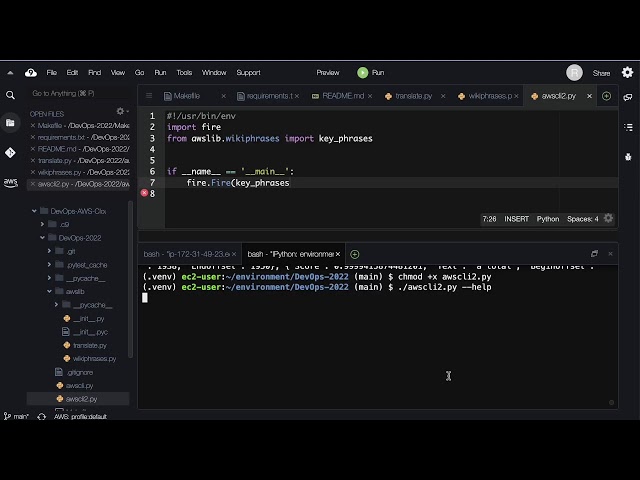Open the Open Files settings gear dropdown
640x480 pixels.
coord(121,111)
